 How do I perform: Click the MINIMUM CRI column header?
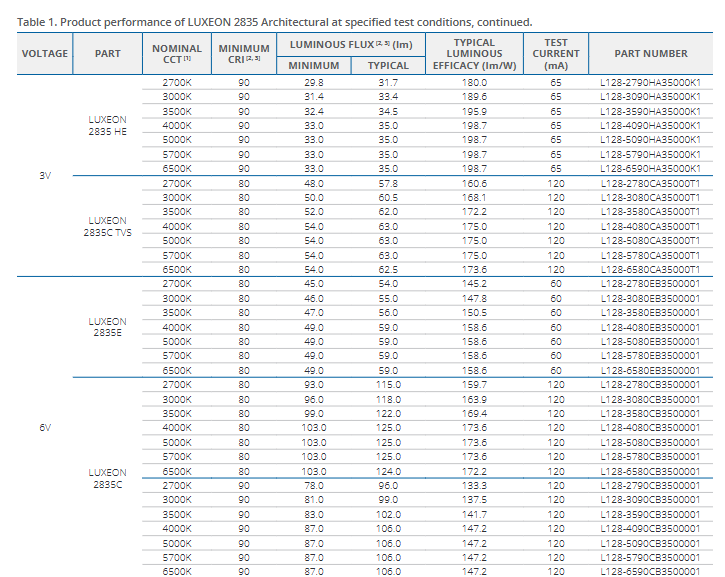(x=244, y=54)
